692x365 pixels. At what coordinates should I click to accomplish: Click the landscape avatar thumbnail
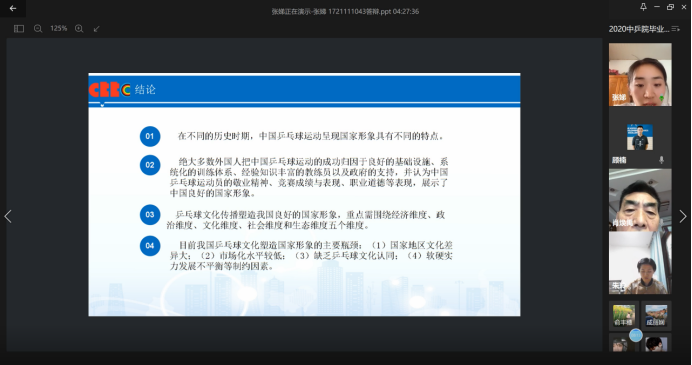[656, 316]
